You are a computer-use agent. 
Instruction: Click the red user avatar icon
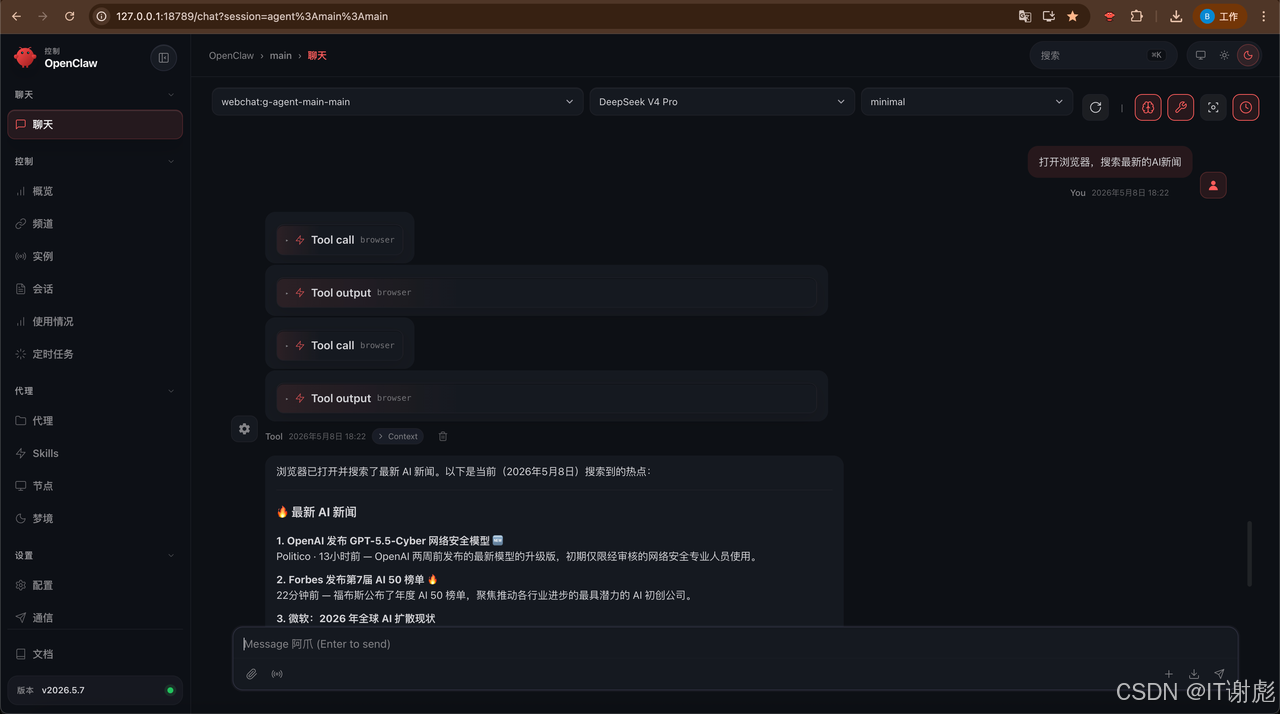tap(1213, 185)
